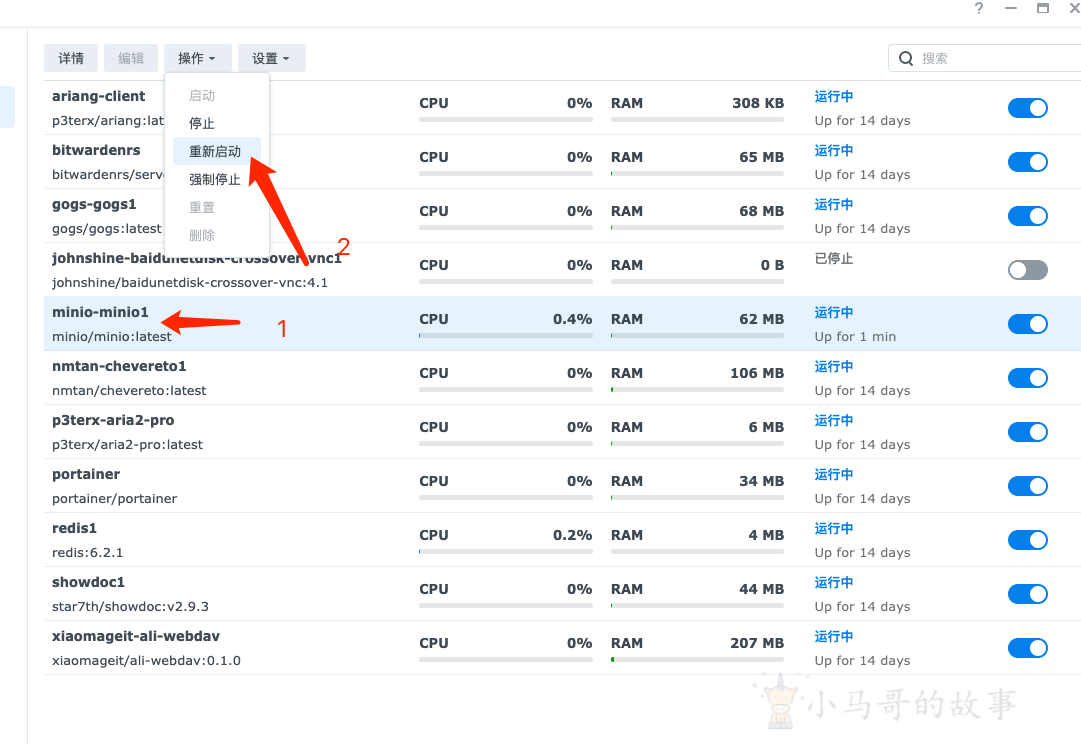Click the p3terx/aria2-pro:latest image text
The image size is (1081, 744).
click(128, 445)
